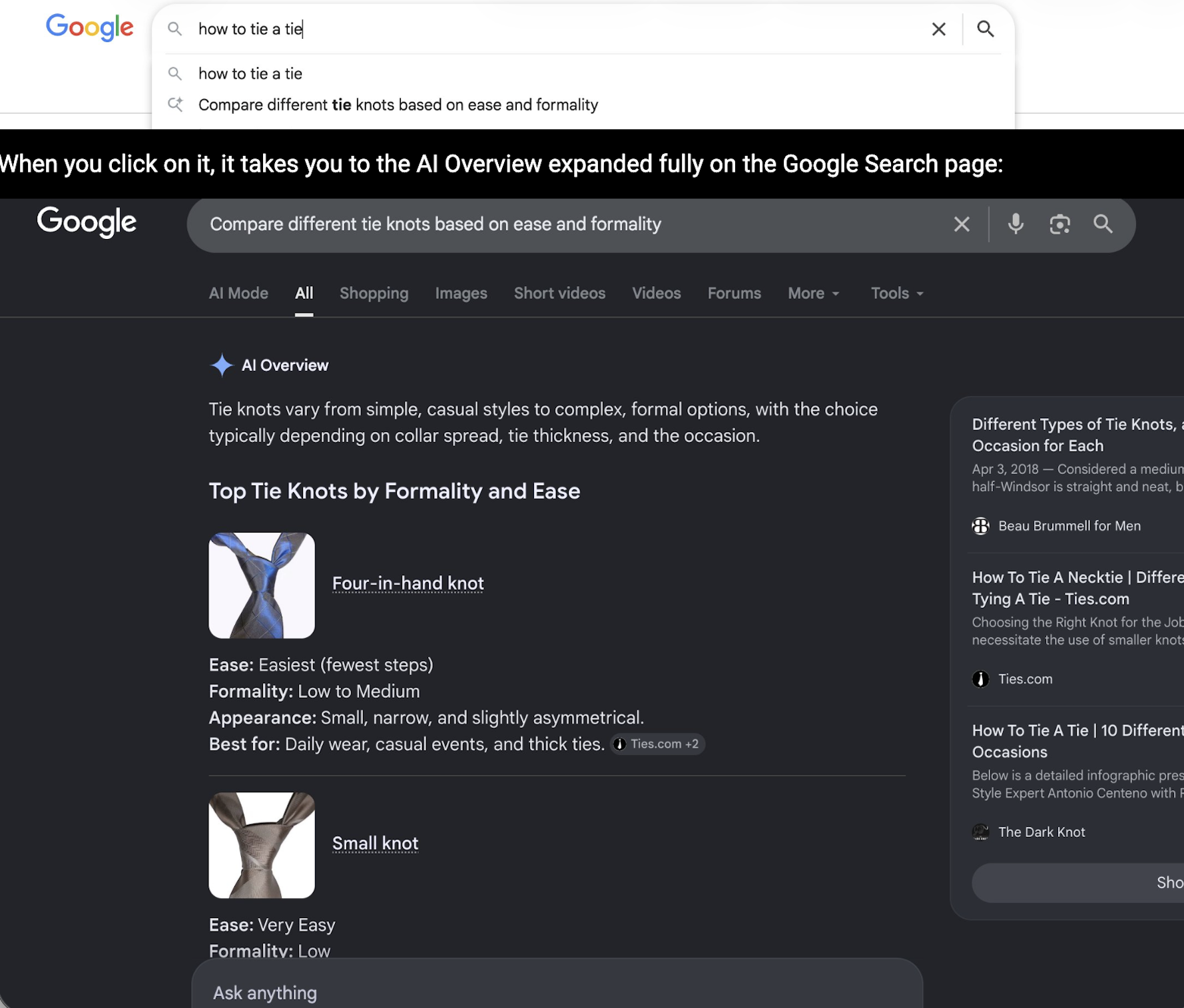
Task: Start voice search with microphone icon
Action: click(x=1016, y=224)
